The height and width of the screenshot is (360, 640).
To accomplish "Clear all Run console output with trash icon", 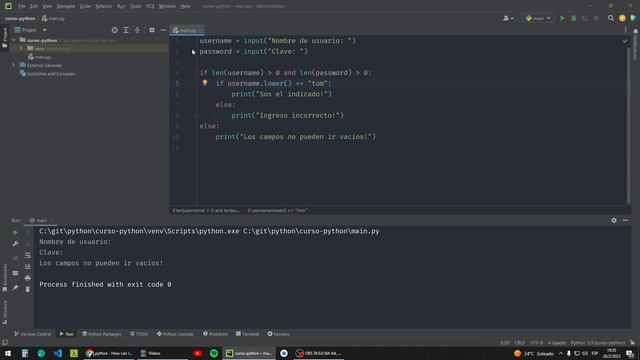I will click(x=28, y=289).
